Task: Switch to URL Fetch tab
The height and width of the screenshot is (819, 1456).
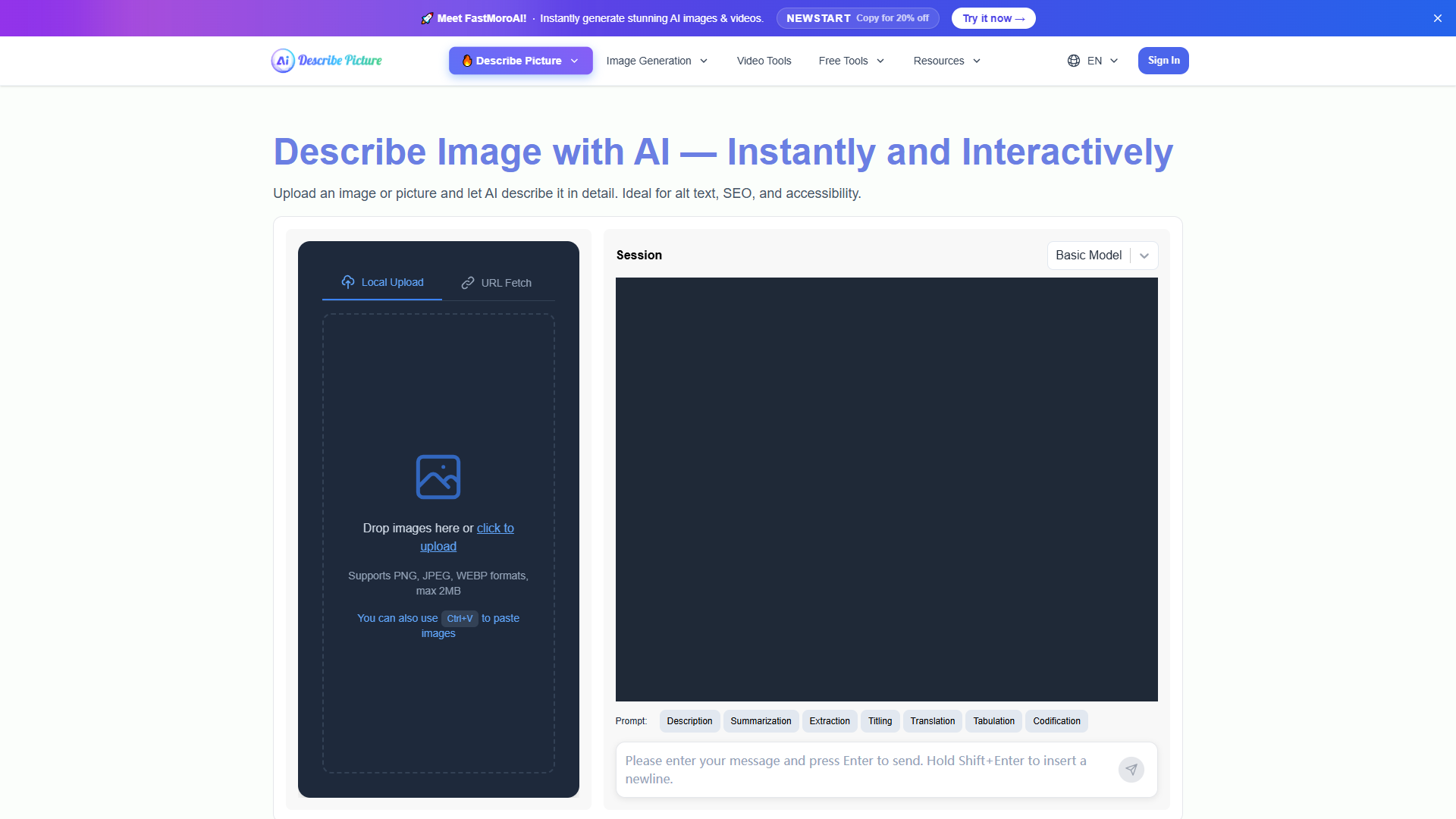Action: [497, 283]
